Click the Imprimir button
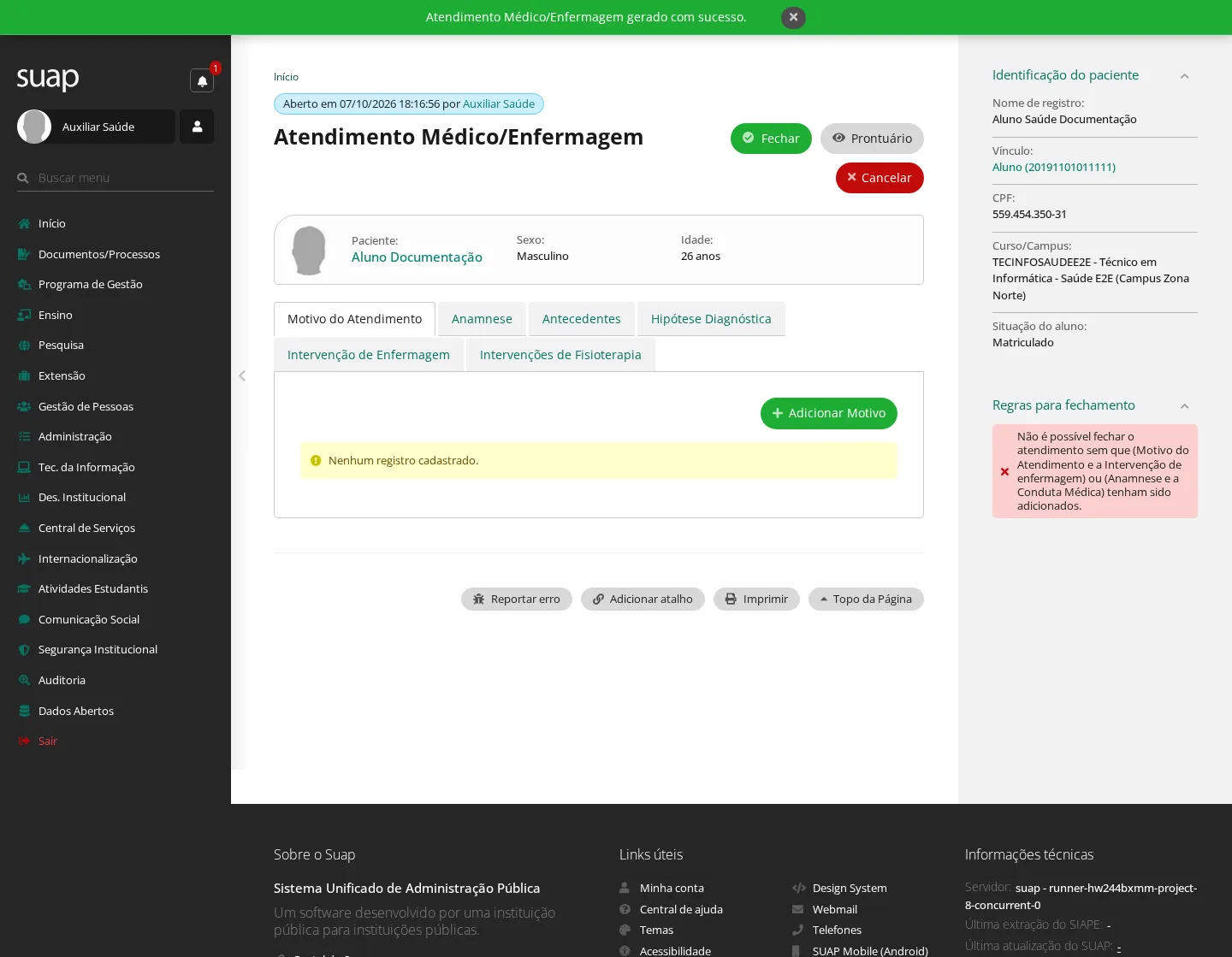 tap(756, 600)
